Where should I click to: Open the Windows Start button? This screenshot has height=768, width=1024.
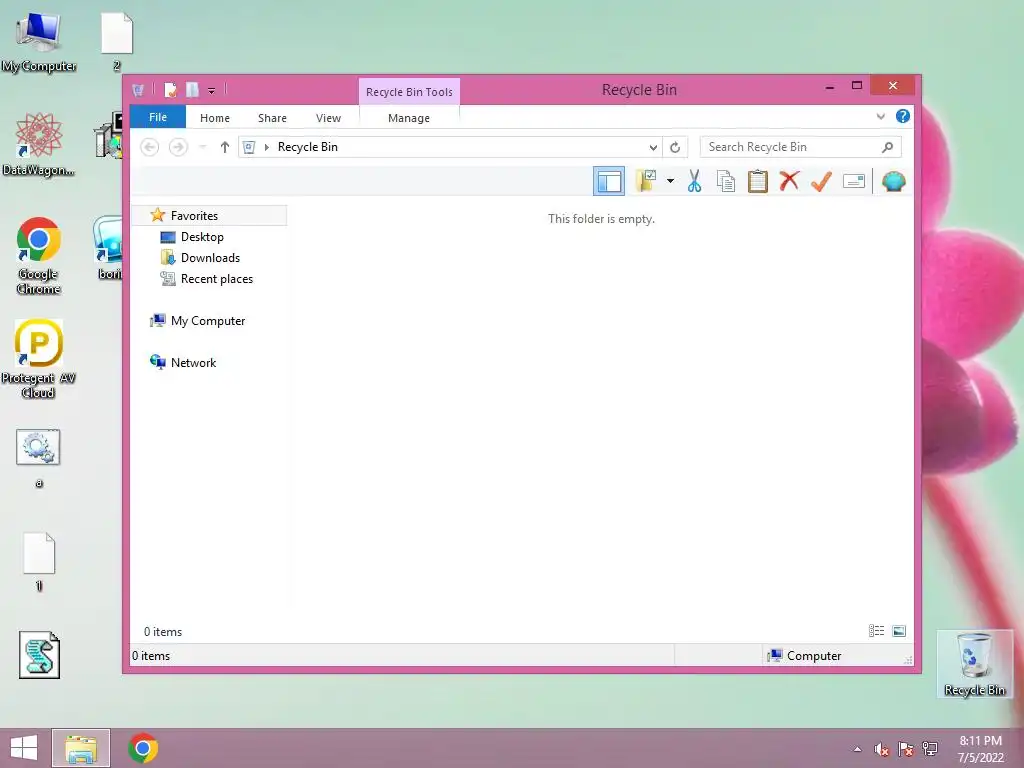(x=24, y=748)
